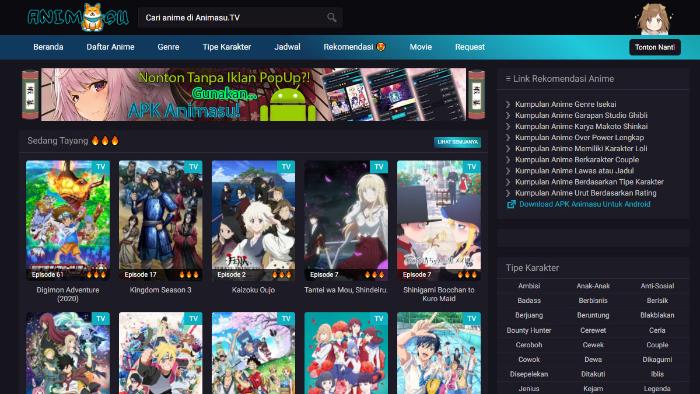Select the Dewa character type
Viewport: 700px width, 394px height.
coord(593,360)
